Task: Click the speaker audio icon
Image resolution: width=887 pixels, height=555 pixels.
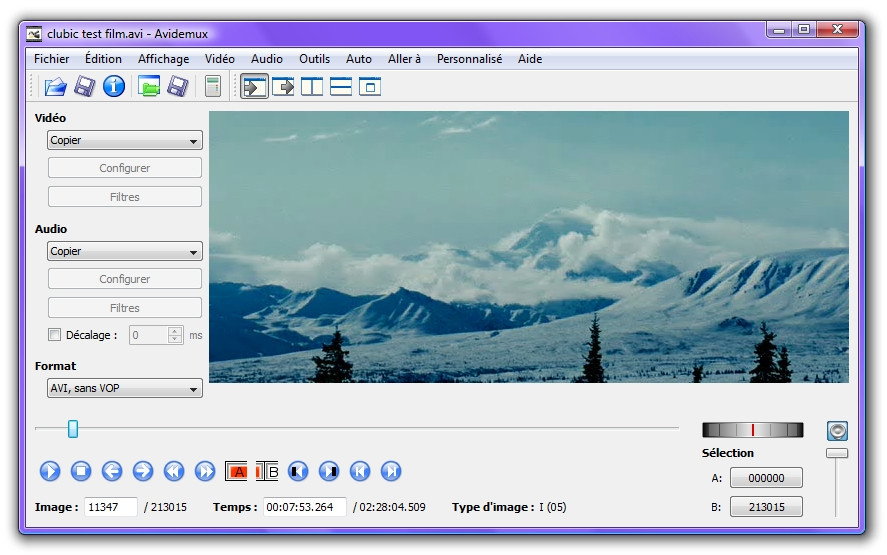Action: [x=837, y=431]
